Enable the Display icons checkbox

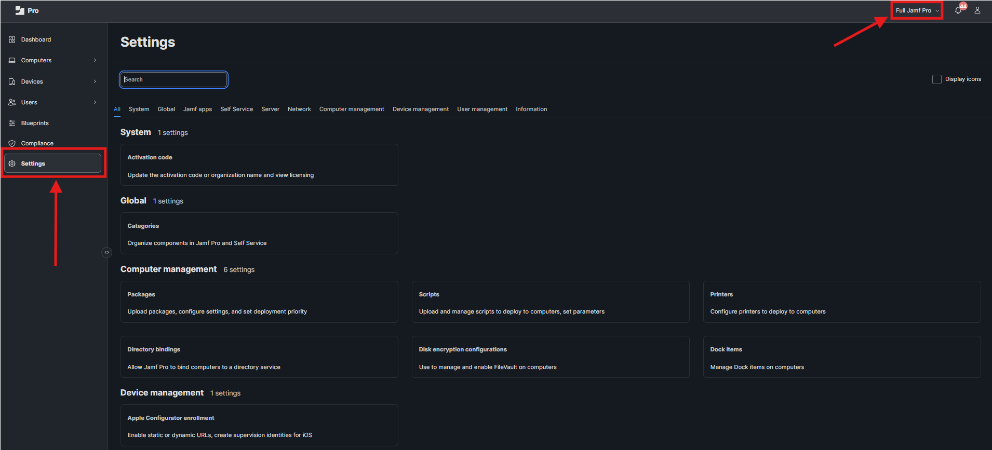[x=936, y=79]
